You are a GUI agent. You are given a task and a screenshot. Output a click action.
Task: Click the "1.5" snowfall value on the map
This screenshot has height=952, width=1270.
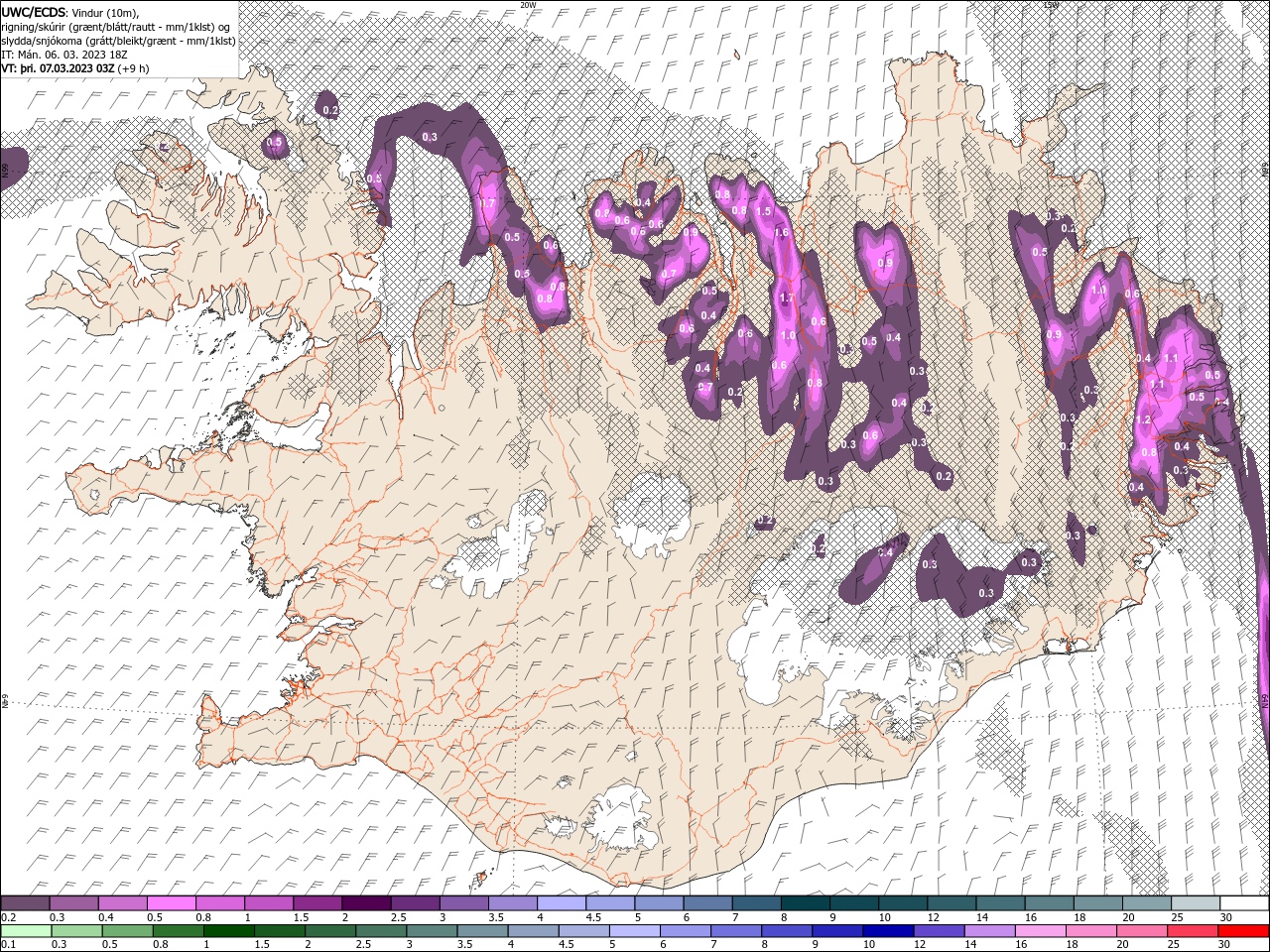[763, 211]
